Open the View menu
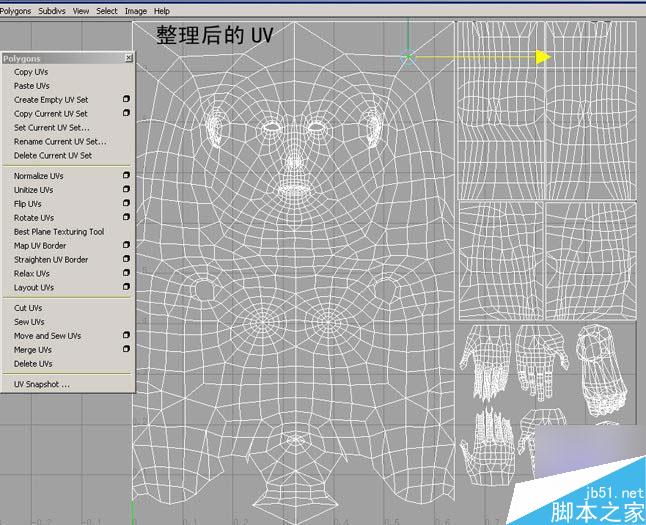This screenshot has height=525, width=646. [x=81, y=11]
